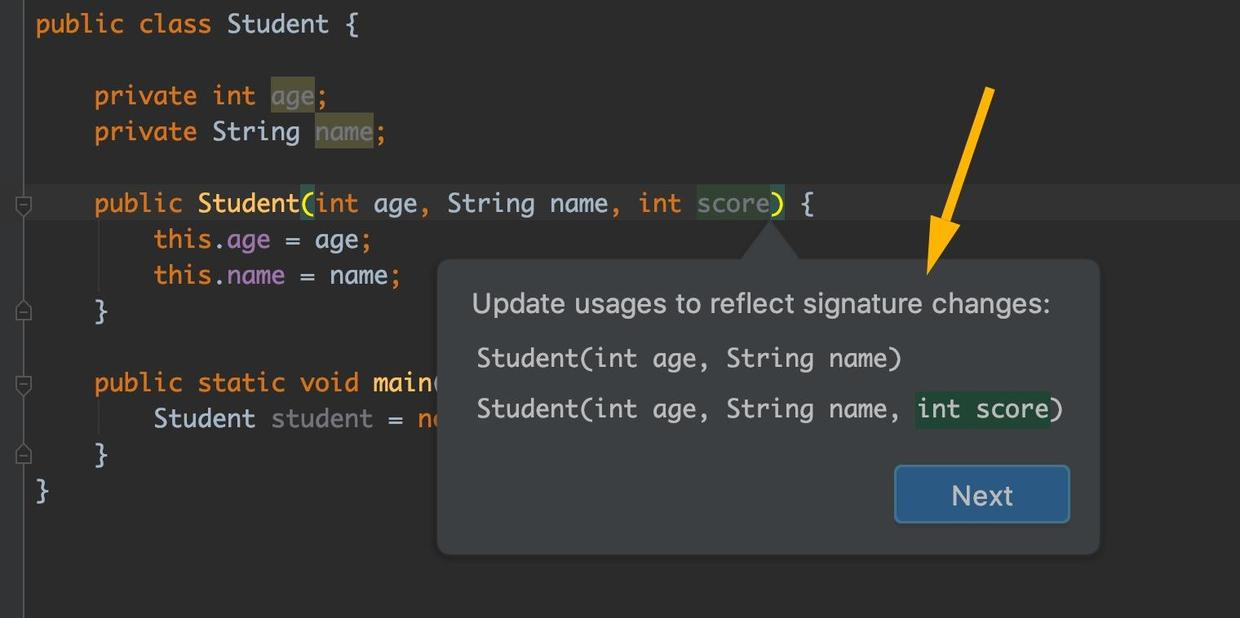Click the highlighted 'int score' in the popup
Screen dimensions: 1240x618
click(983, 409)
